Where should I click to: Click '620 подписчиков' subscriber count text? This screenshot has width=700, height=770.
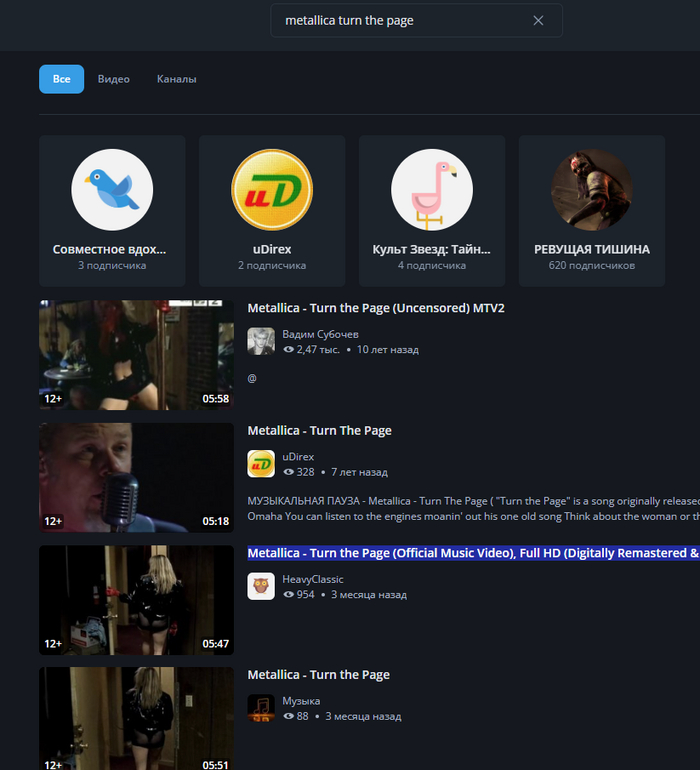[592, 266]
